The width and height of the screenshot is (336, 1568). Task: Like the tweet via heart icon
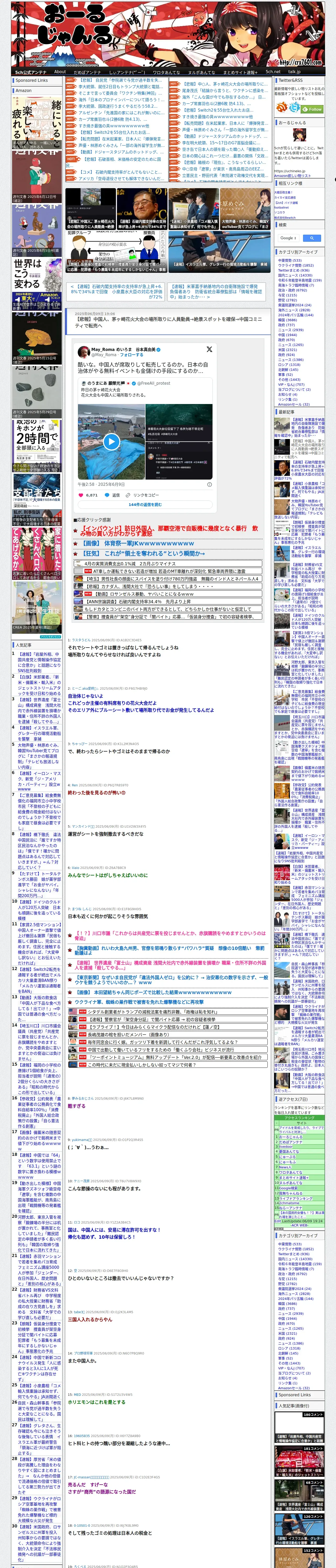[x=82, y=495]
